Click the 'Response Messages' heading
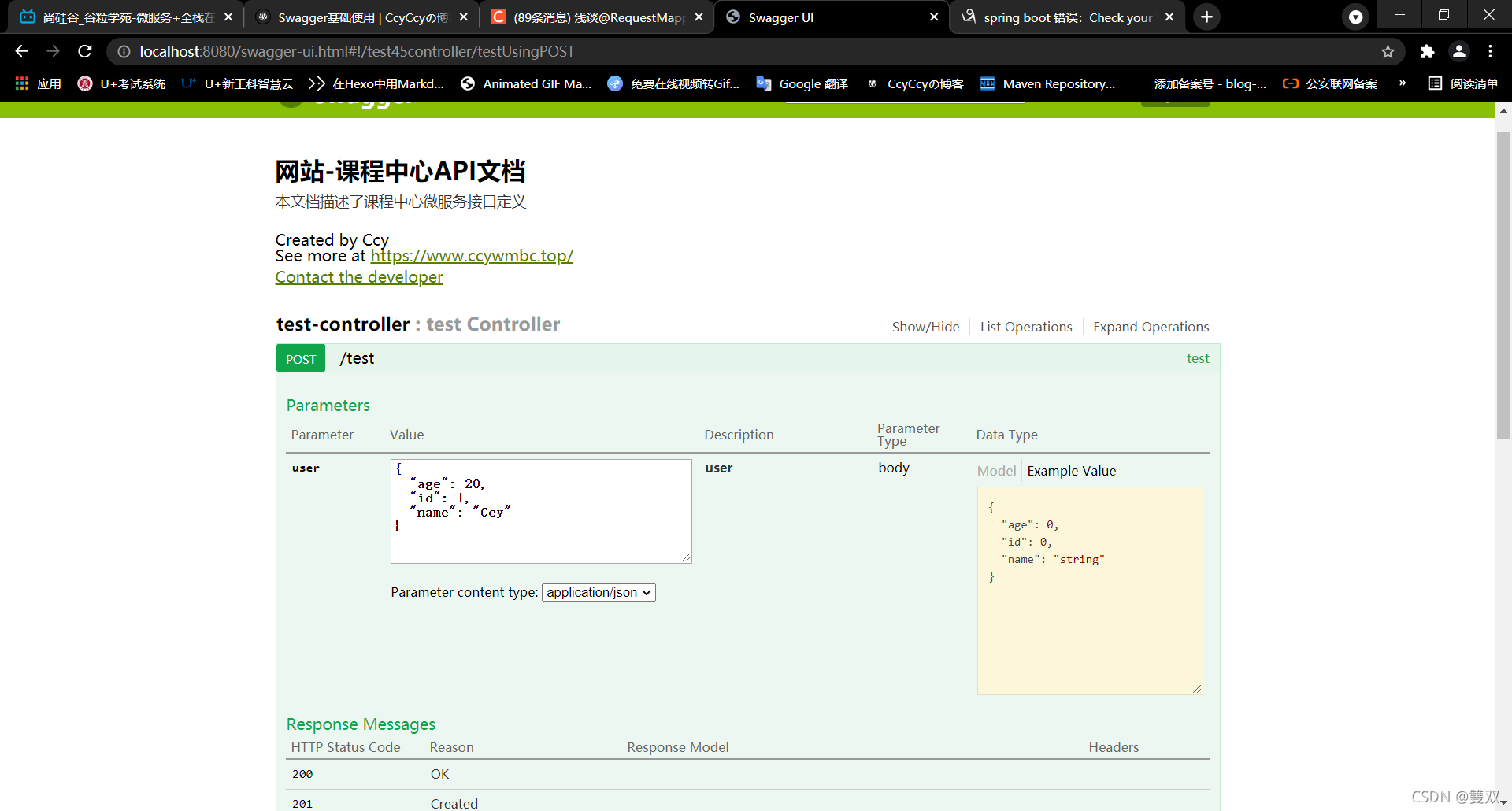Screen dimensions: 1512x811 [x=361, y=724]
